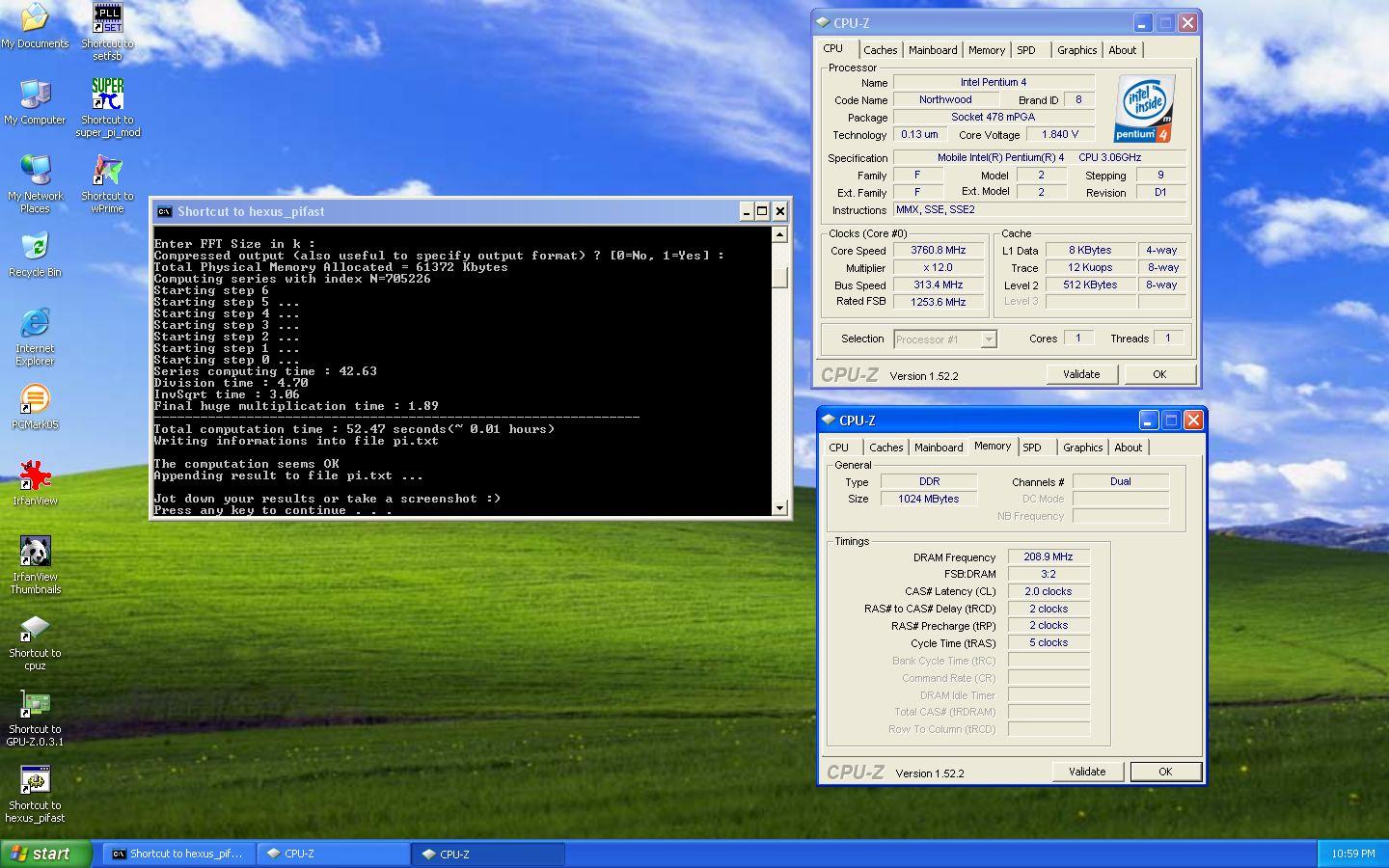Switch to CPU tab in lower CPU-Z window
The image size is (1389, 868).
[839, 448]
